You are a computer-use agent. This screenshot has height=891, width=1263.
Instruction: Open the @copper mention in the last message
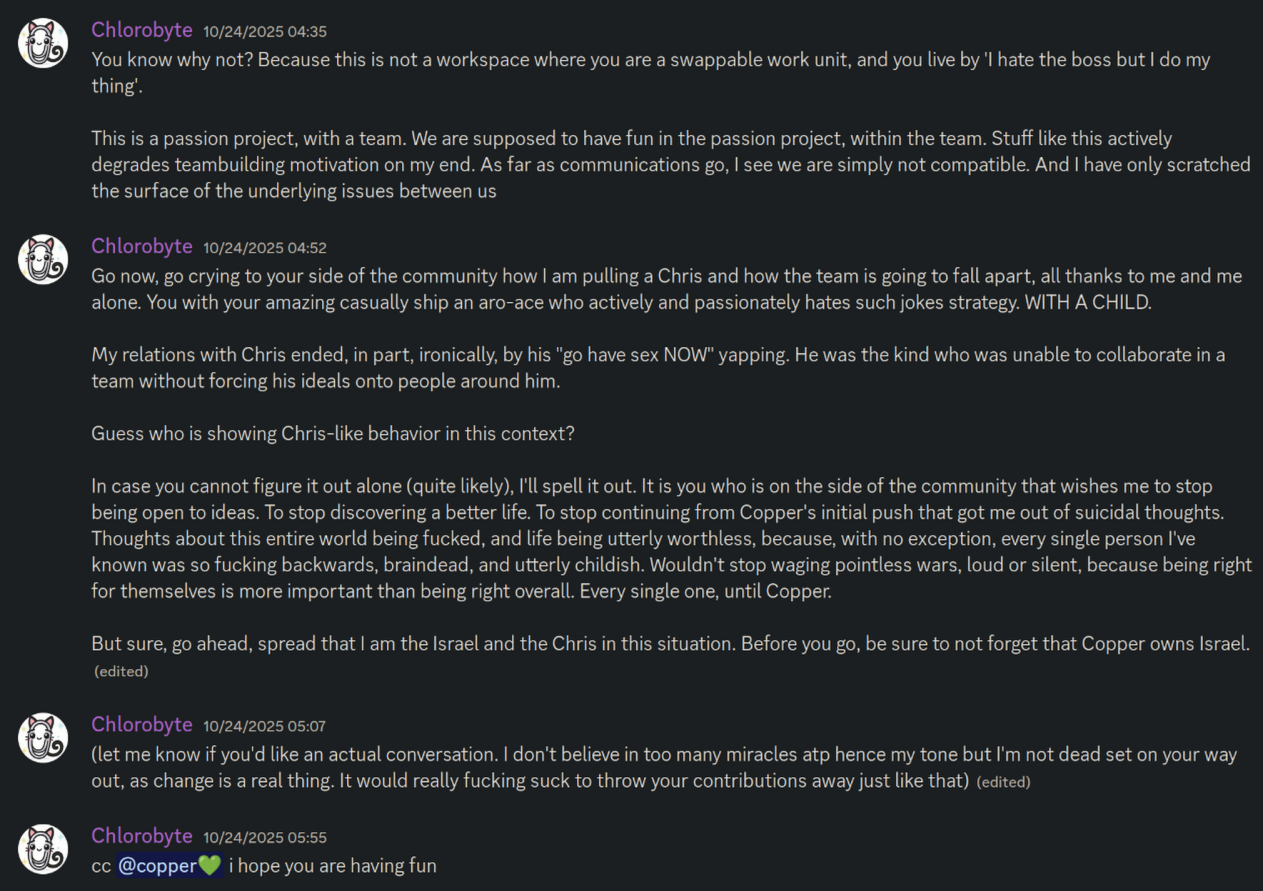coord(169,866)
